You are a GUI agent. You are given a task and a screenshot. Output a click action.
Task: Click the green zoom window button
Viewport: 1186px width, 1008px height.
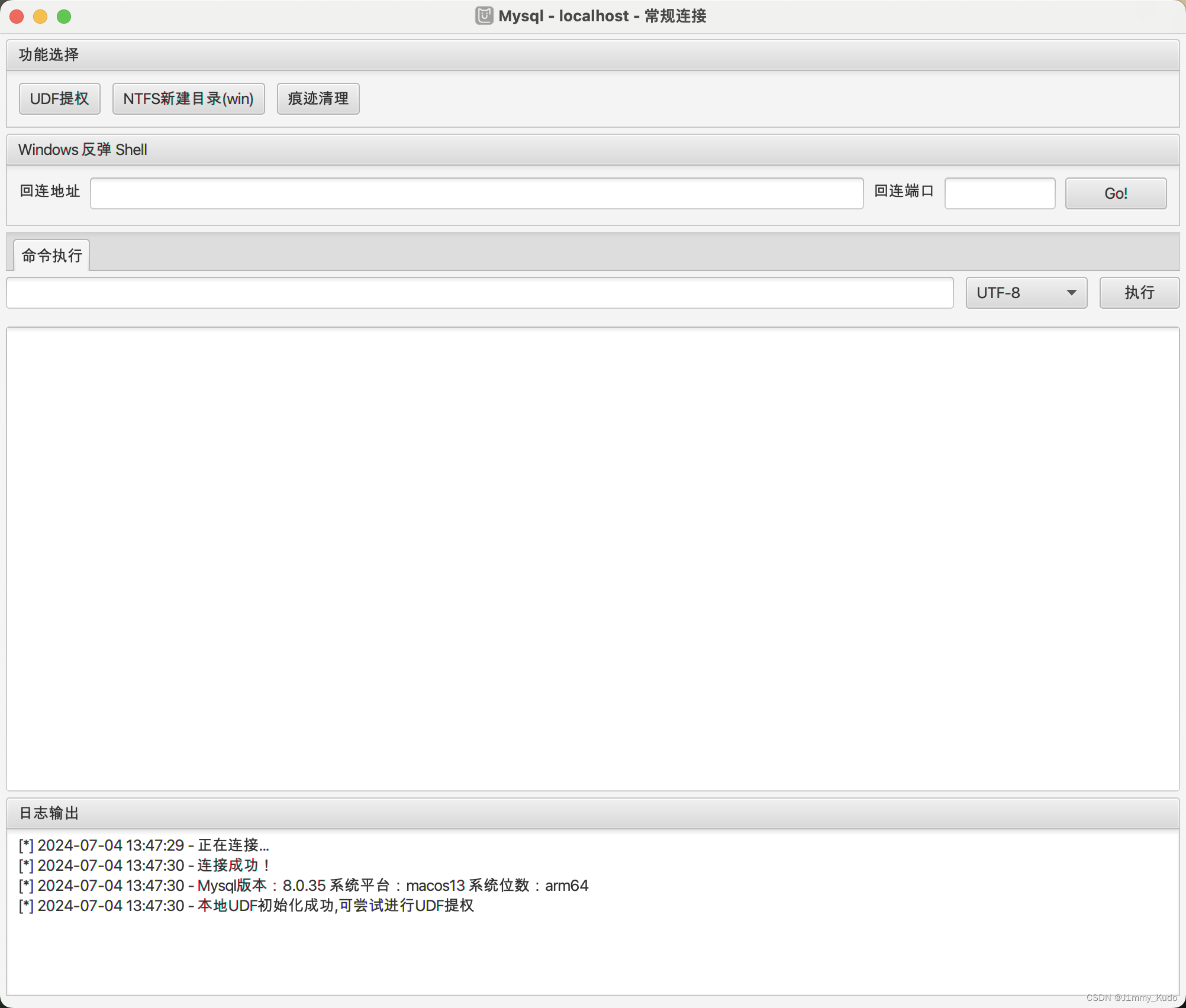click(63, 17)
